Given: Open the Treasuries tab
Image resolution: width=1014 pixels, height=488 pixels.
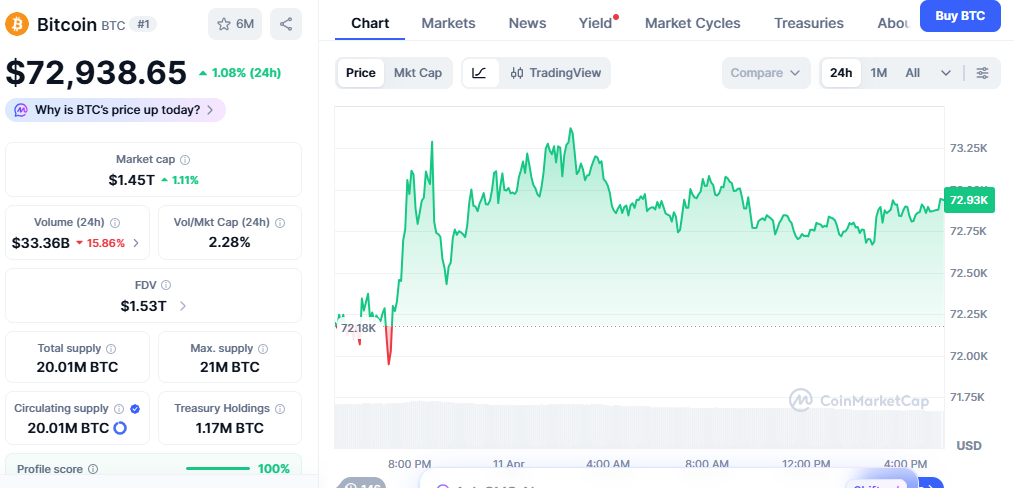Looking at the screenshot, I should coord(808,23).
